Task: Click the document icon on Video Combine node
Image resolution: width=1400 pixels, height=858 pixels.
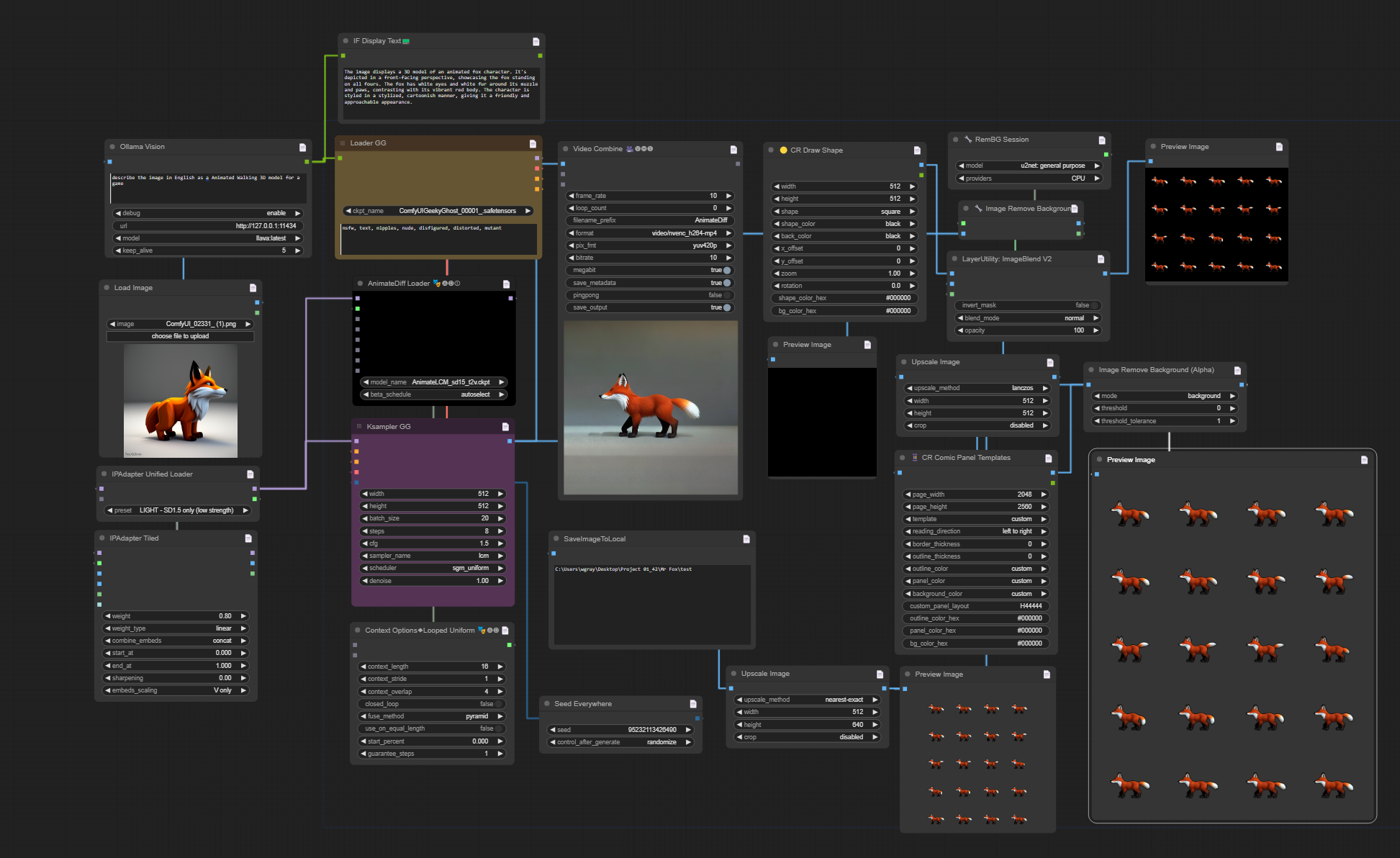Action: click(x=733, y=150)
